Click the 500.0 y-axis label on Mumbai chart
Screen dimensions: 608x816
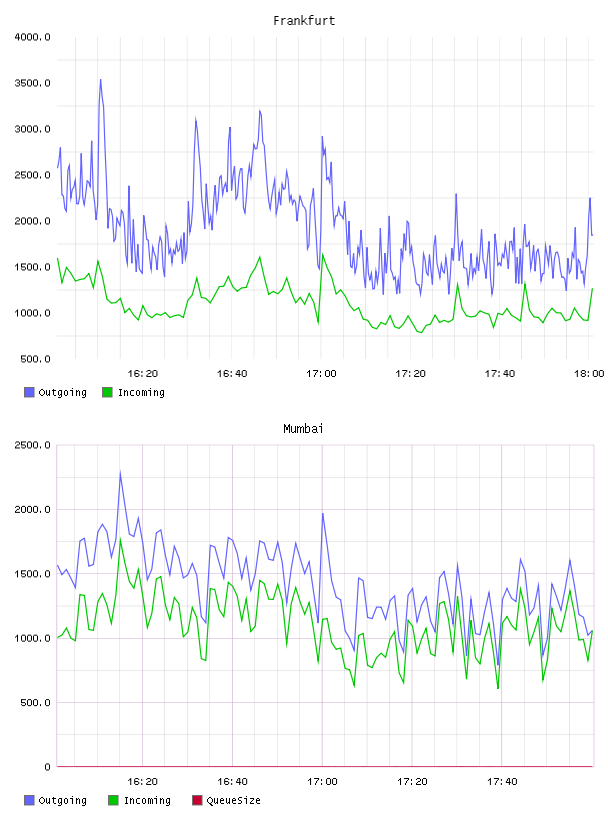(35, 703)
